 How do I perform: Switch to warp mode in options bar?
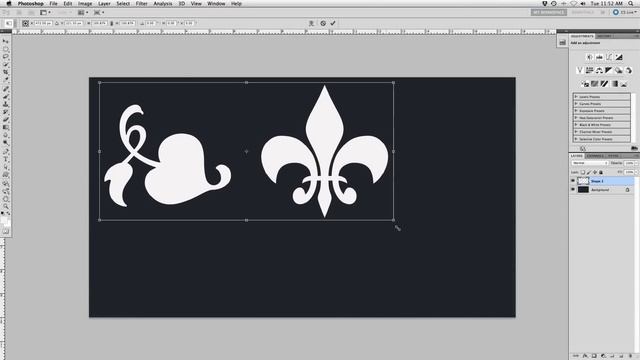coord(311,23)
